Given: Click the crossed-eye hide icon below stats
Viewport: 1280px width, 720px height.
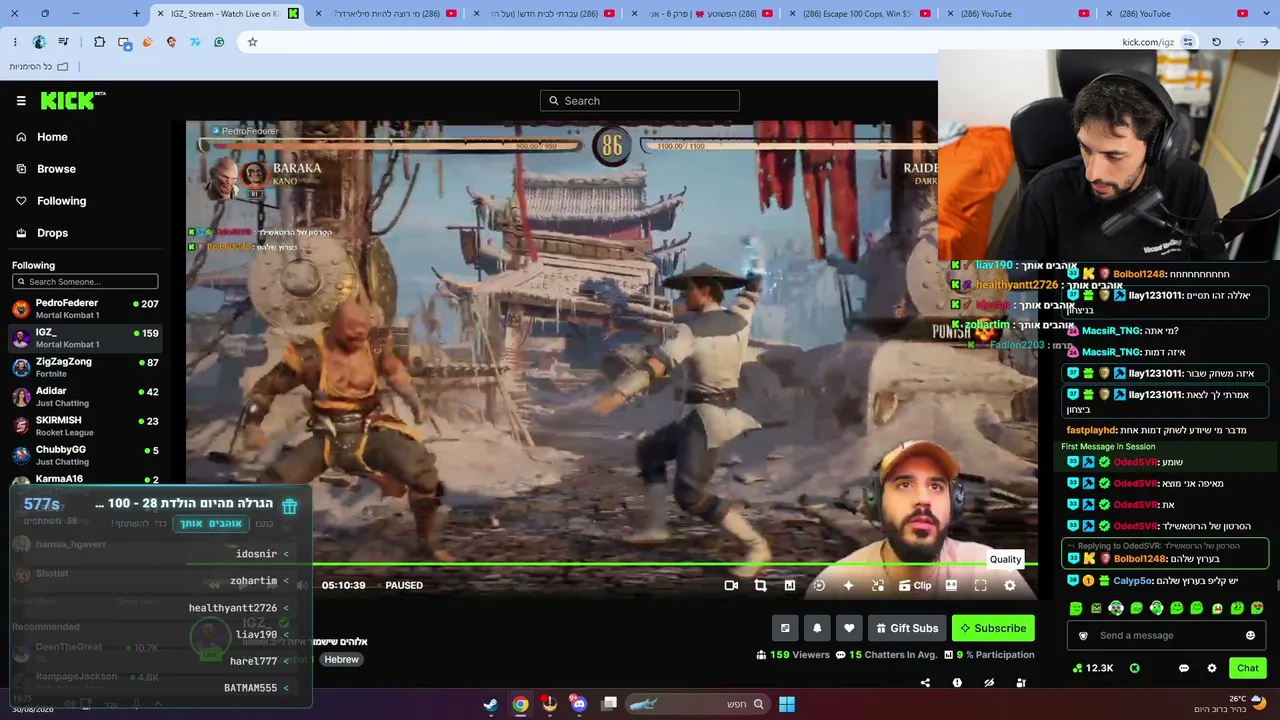Looking at the screenshot, I should coord(989,683).
